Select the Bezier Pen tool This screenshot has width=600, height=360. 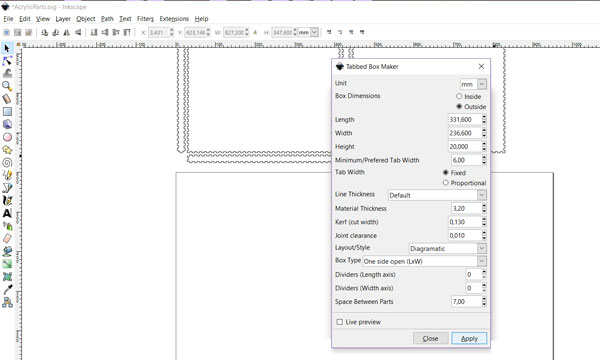coord(7,187)
